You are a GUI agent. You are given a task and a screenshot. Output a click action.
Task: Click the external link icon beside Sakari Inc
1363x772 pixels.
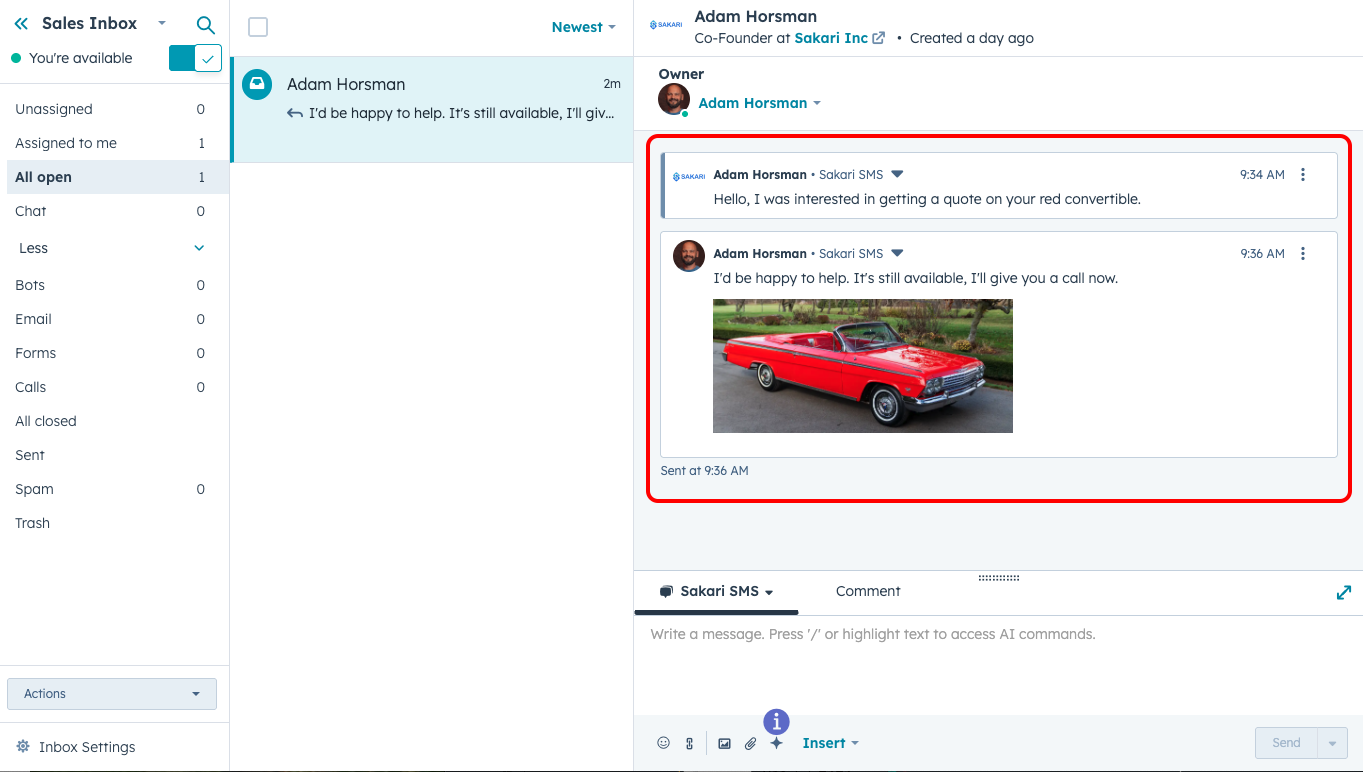tap(879, 38)
